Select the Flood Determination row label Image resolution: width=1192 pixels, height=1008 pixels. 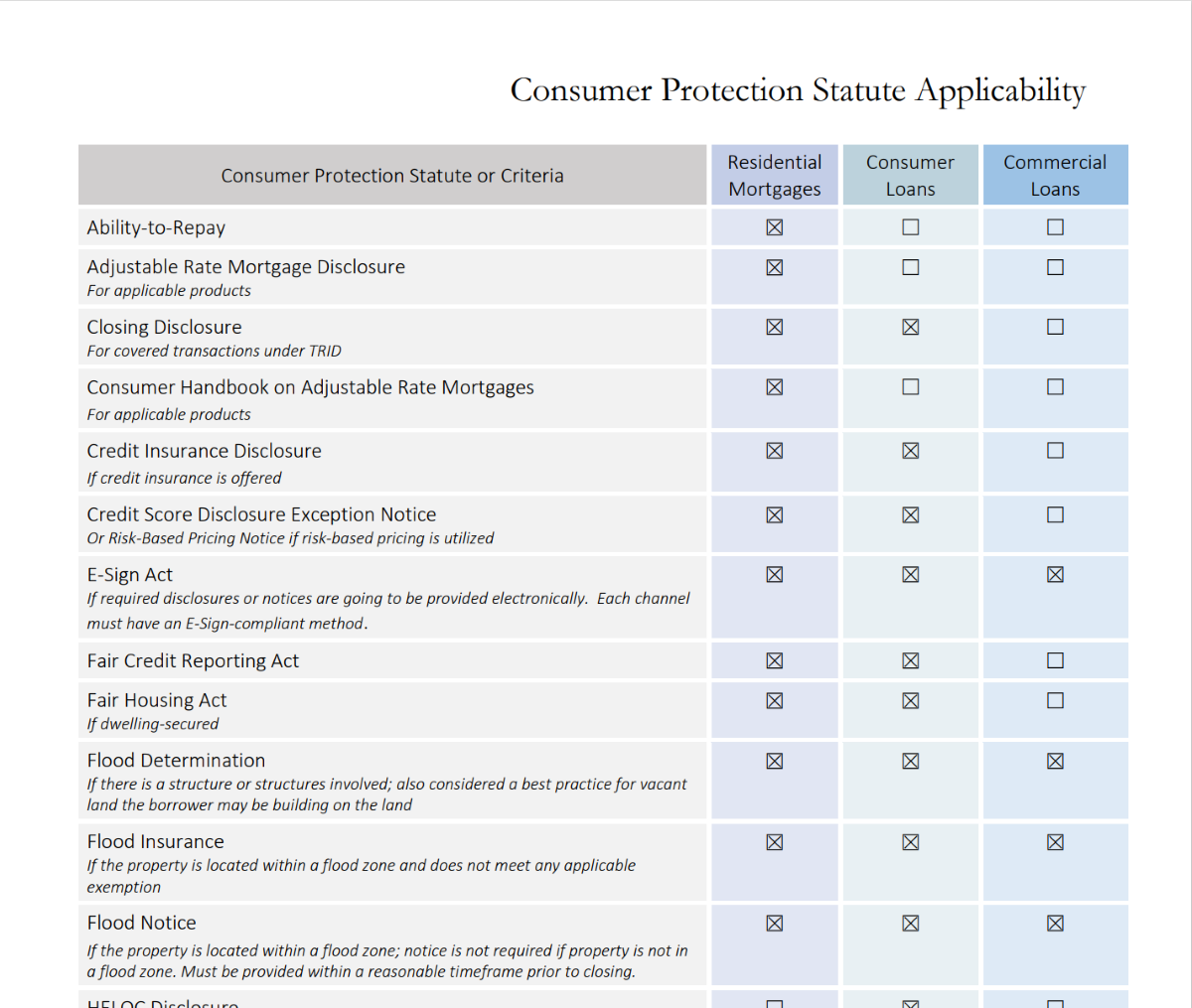click(x=176, y=760)
